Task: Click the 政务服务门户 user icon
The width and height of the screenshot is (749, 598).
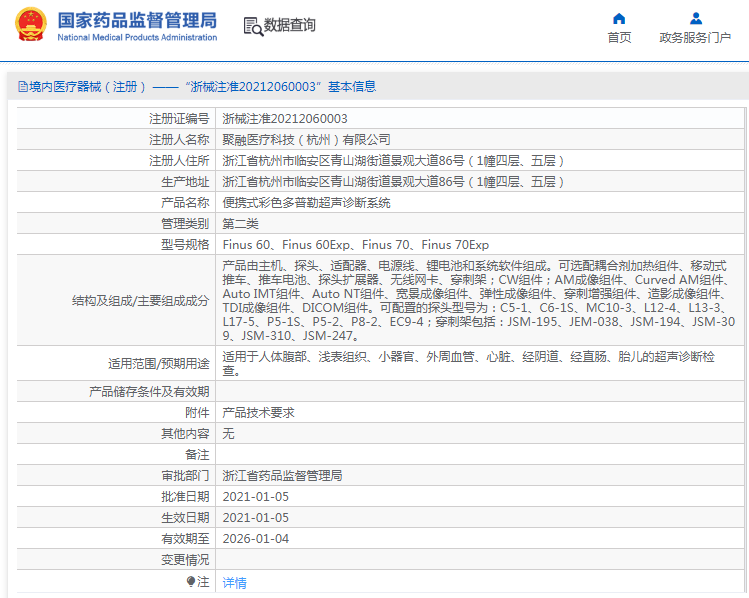Action: pos(696,19)
